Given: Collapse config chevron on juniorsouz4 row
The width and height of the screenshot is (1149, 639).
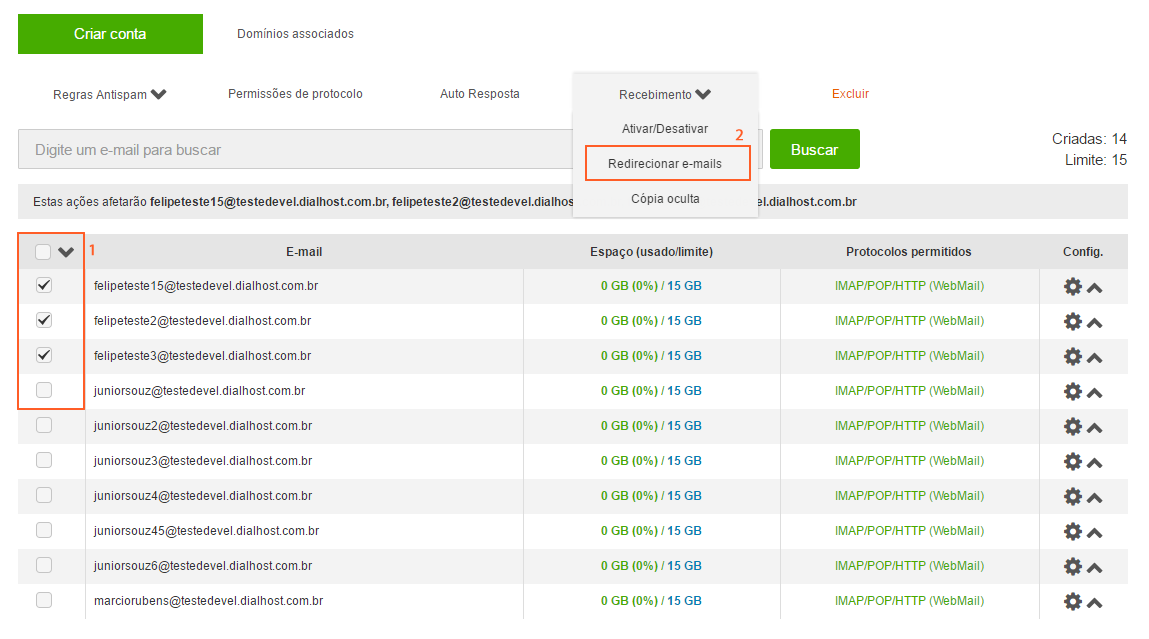Looking at the screenshot, I should [x=1095, y=498].
